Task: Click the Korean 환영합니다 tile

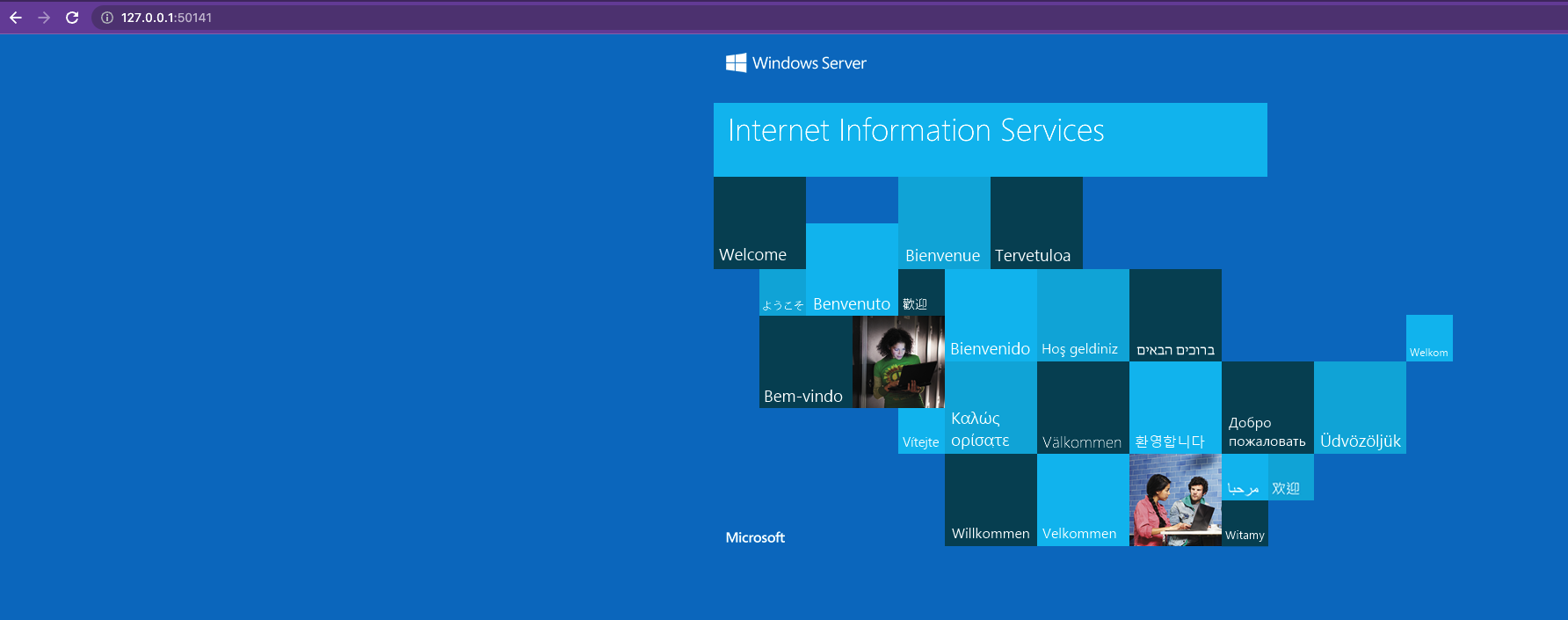Action: pyautogui.click(x=1175, y=407)
